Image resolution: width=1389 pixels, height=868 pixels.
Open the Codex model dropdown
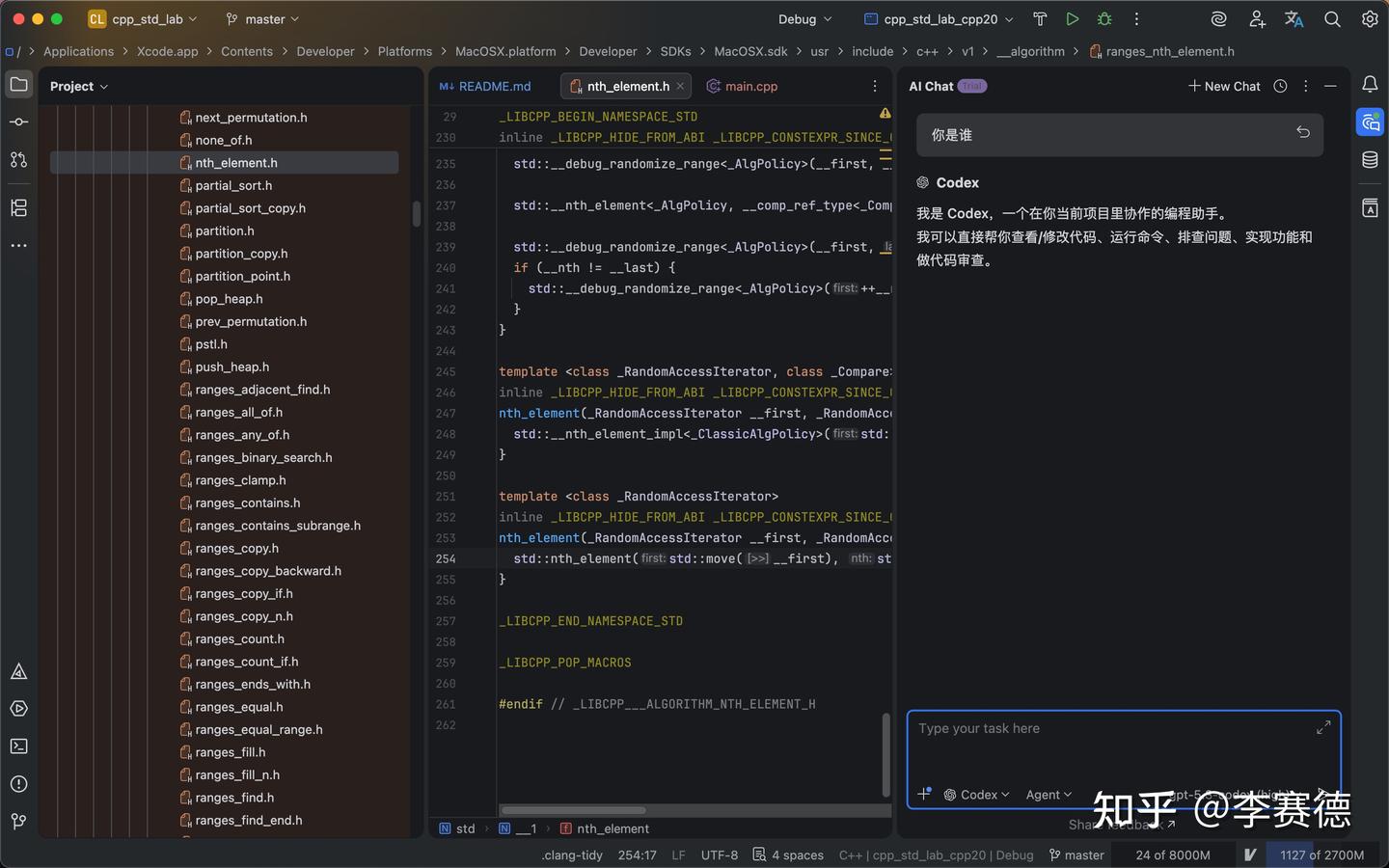click(976, 795)
